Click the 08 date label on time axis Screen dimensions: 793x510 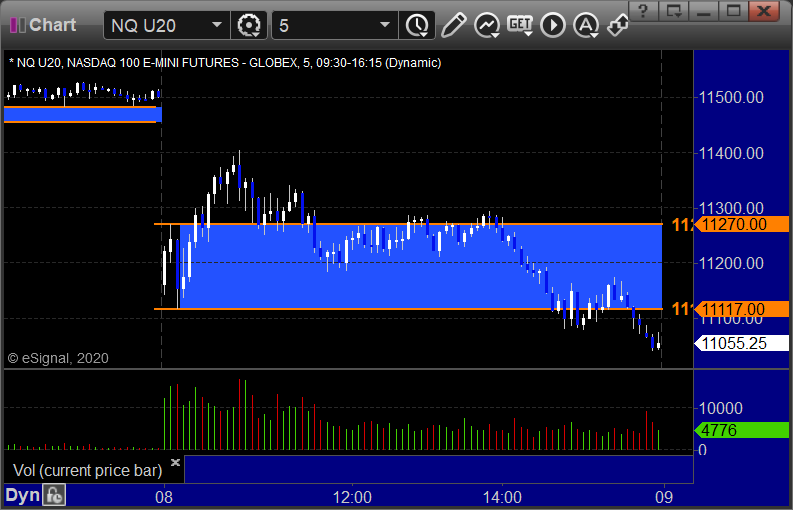(x=163, y=497)
